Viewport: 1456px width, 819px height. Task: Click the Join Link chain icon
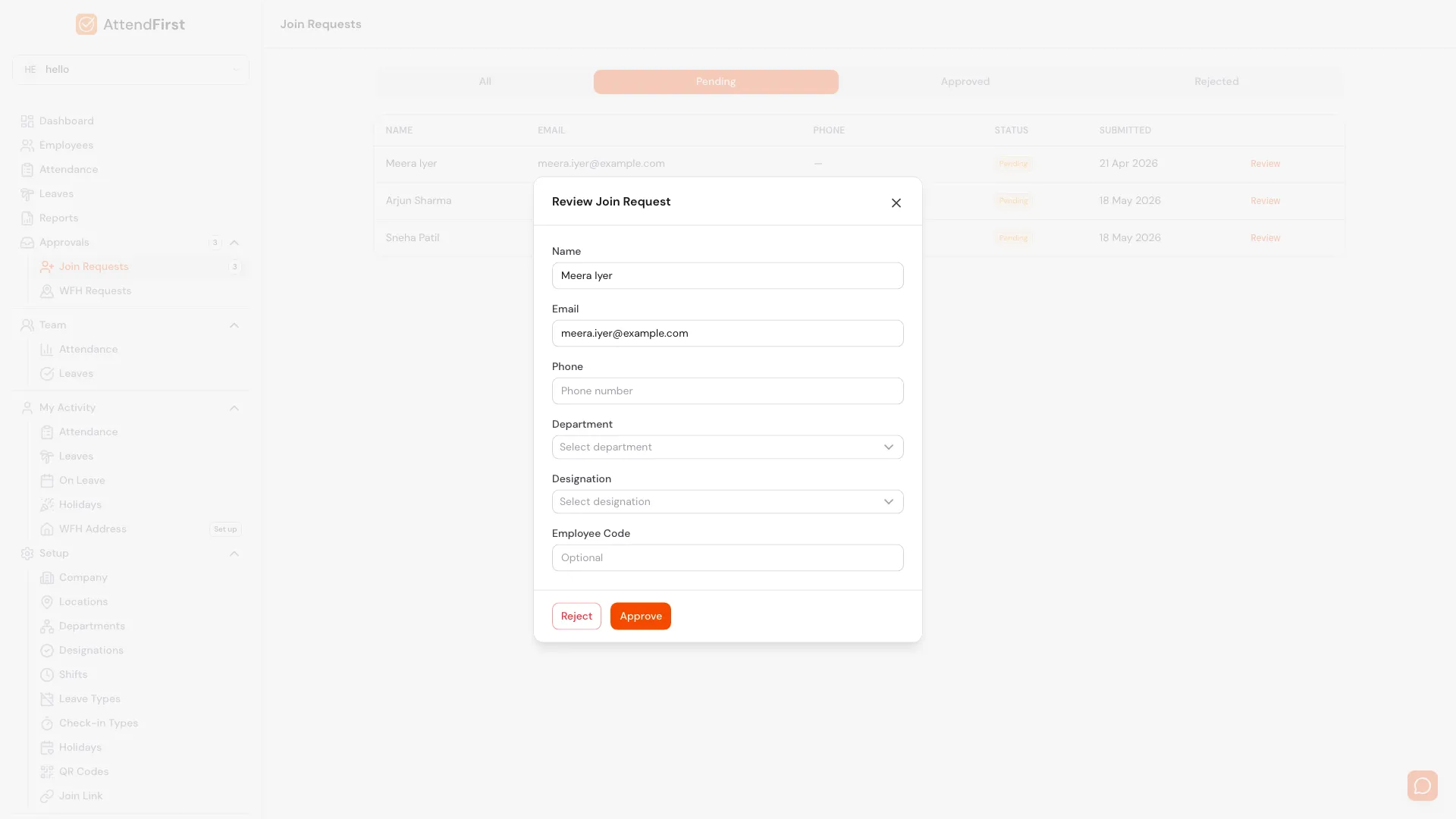coord(47,796)
